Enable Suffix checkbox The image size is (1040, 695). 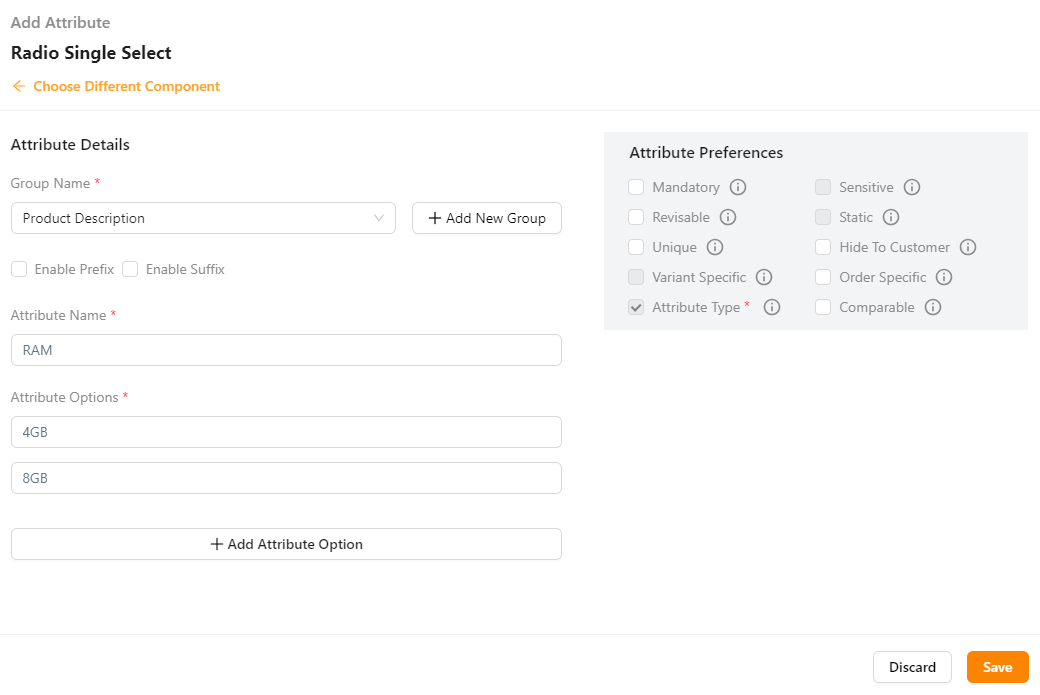point(130,269)
